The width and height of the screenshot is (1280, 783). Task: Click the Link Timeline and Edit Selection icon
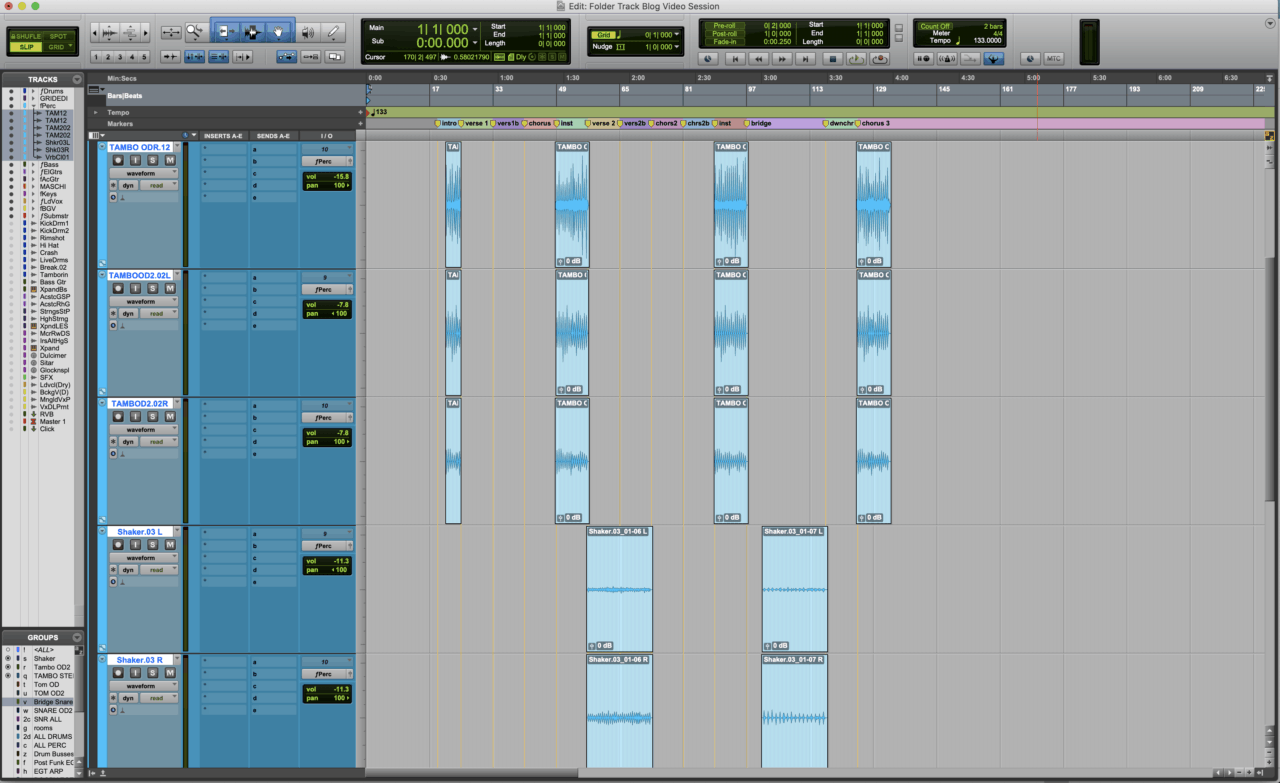pyautogui.click(x=218, y=56)
